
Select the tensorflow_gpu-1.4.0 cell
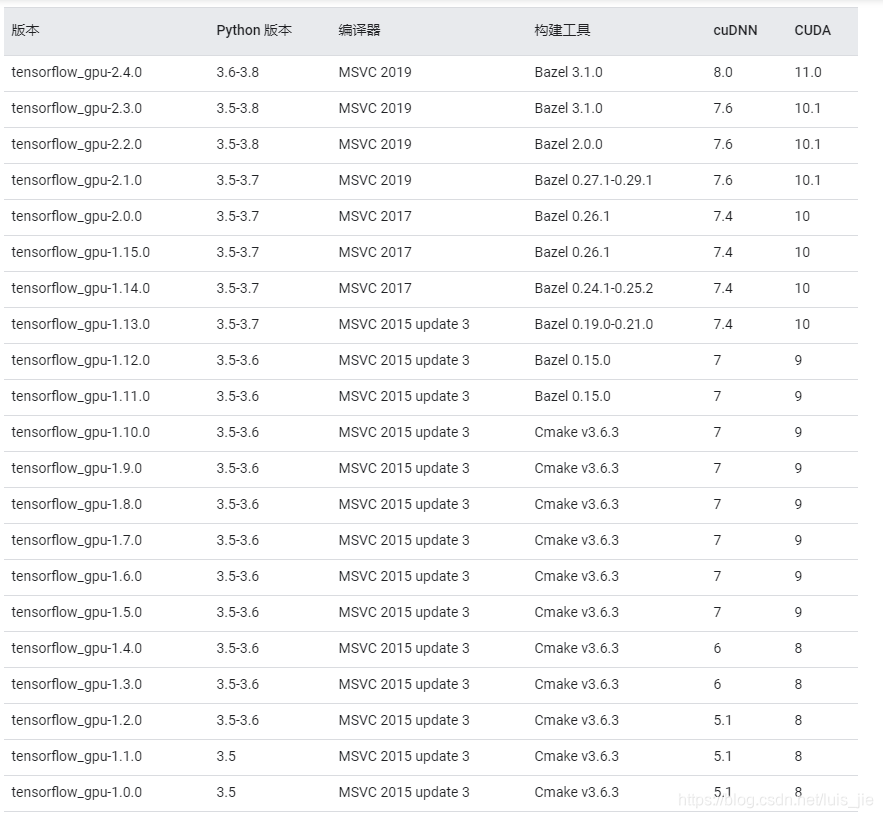coord(77,649)
